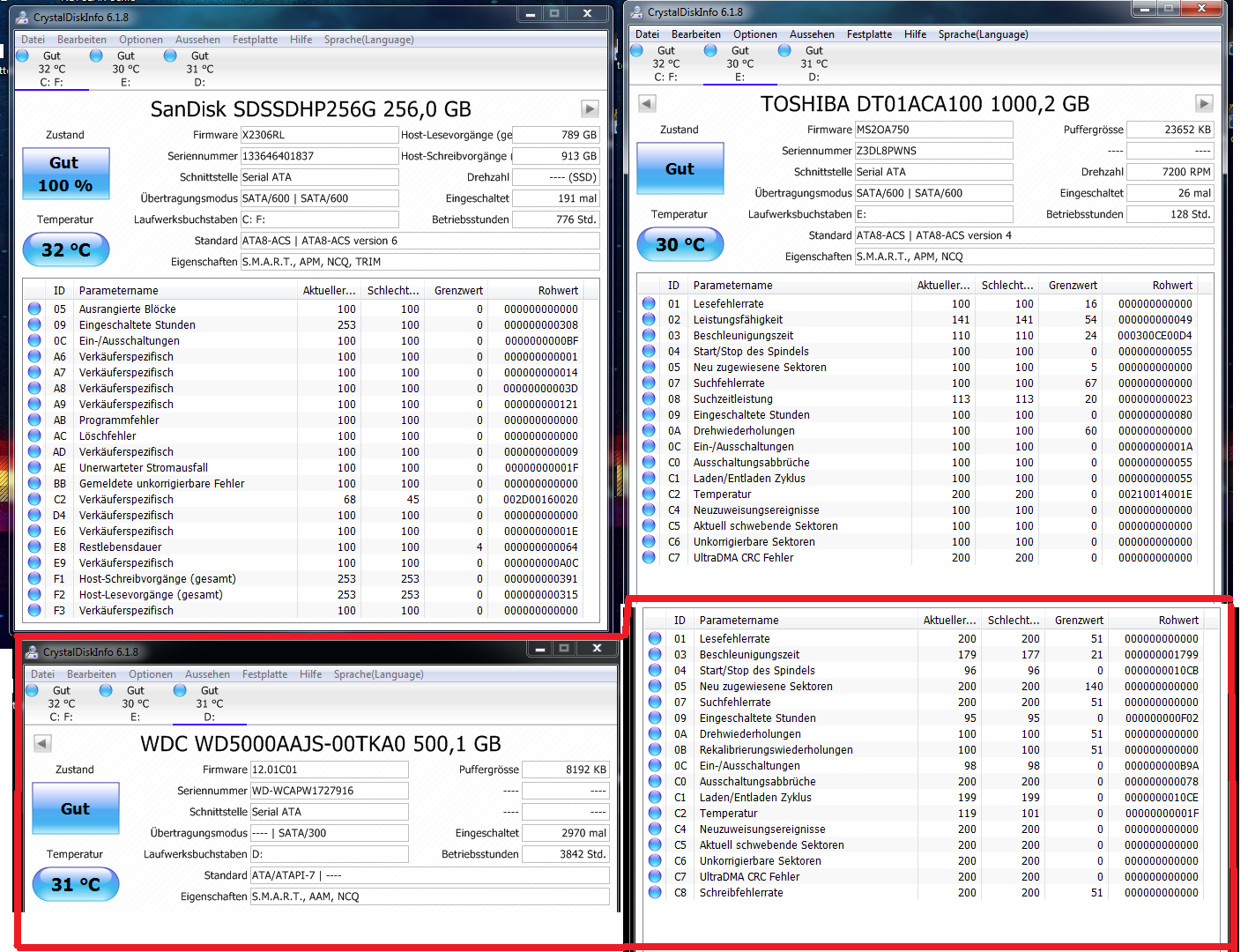Click status orb for Schreibfehlerrate row

click(x=655, y=892)
